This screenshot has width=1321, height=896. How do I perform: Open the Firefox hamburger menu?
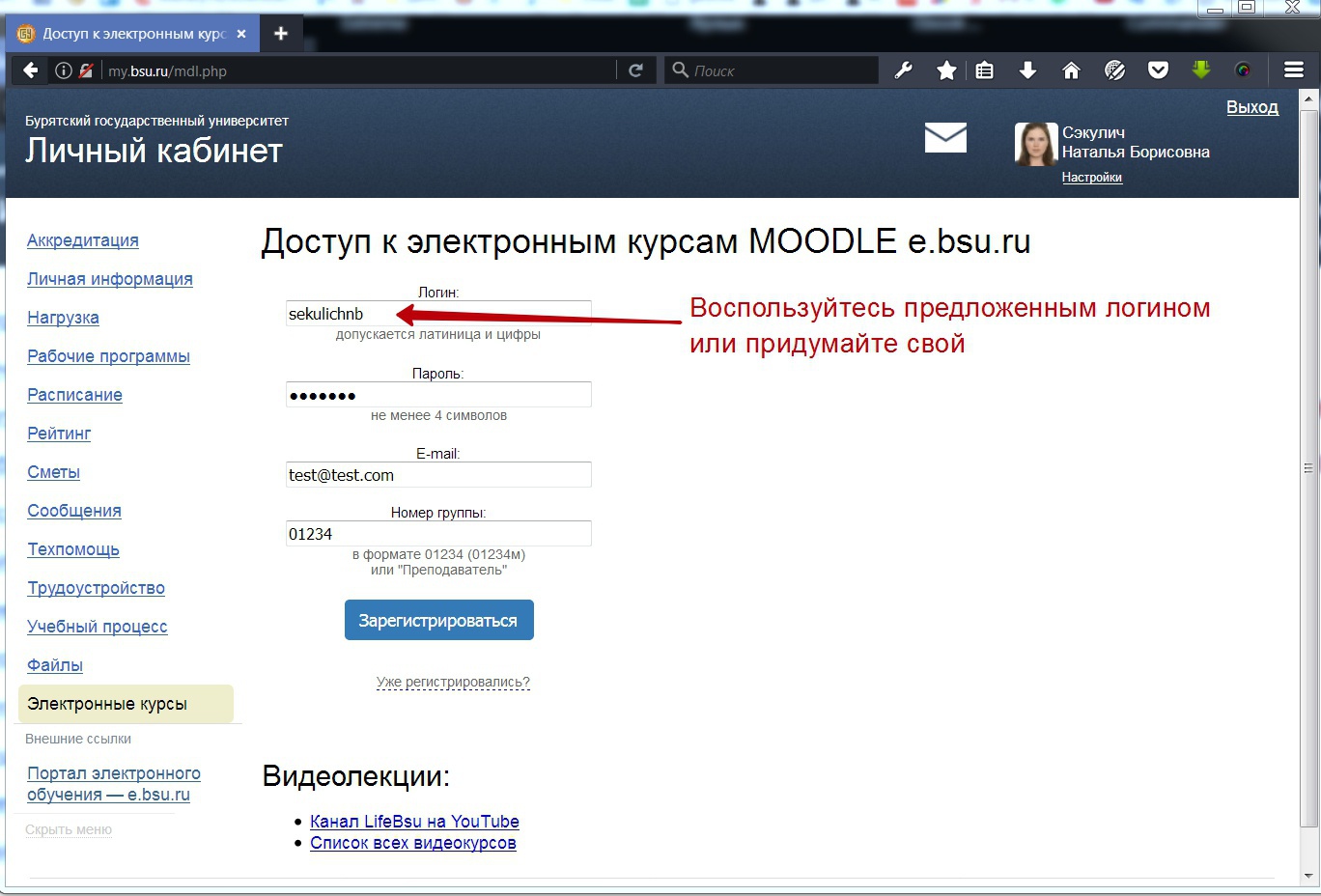click(1292, 70)
